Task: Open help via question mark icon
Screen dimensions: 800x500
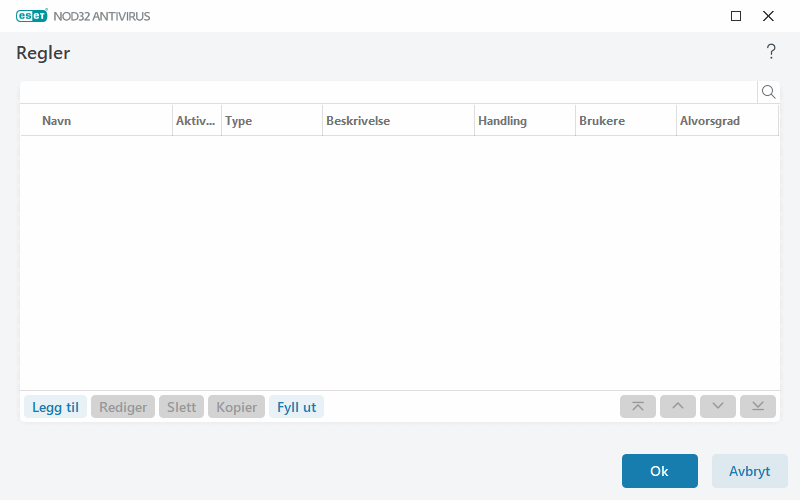Action: point(771,52)
